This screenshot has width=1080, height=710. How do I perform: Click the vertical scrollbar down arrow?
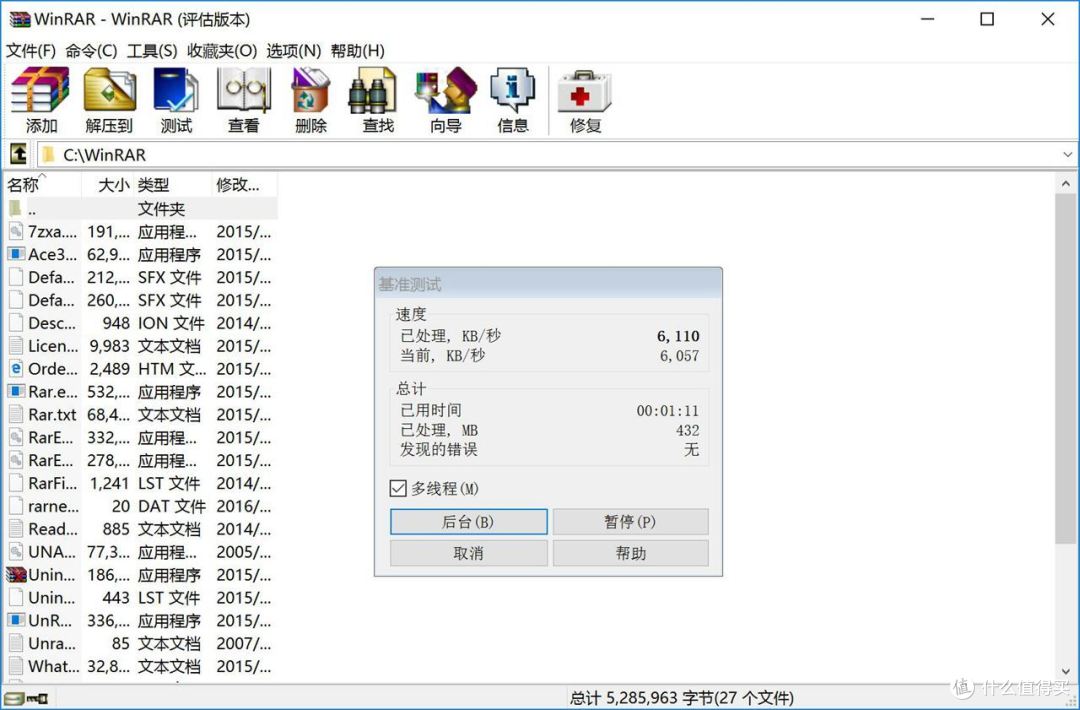tap(1066, 672)
